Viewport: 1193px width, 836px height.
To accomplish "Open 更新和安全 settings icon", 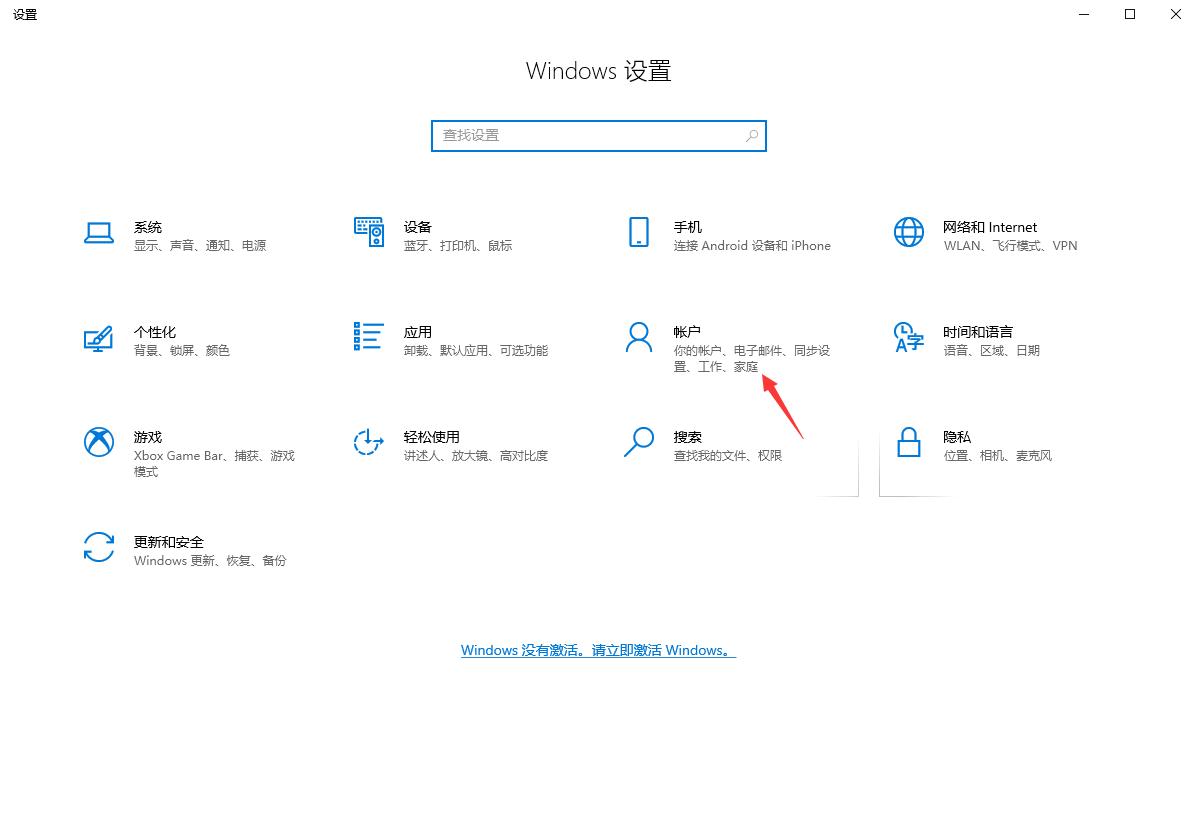I will tap(99, 548).
